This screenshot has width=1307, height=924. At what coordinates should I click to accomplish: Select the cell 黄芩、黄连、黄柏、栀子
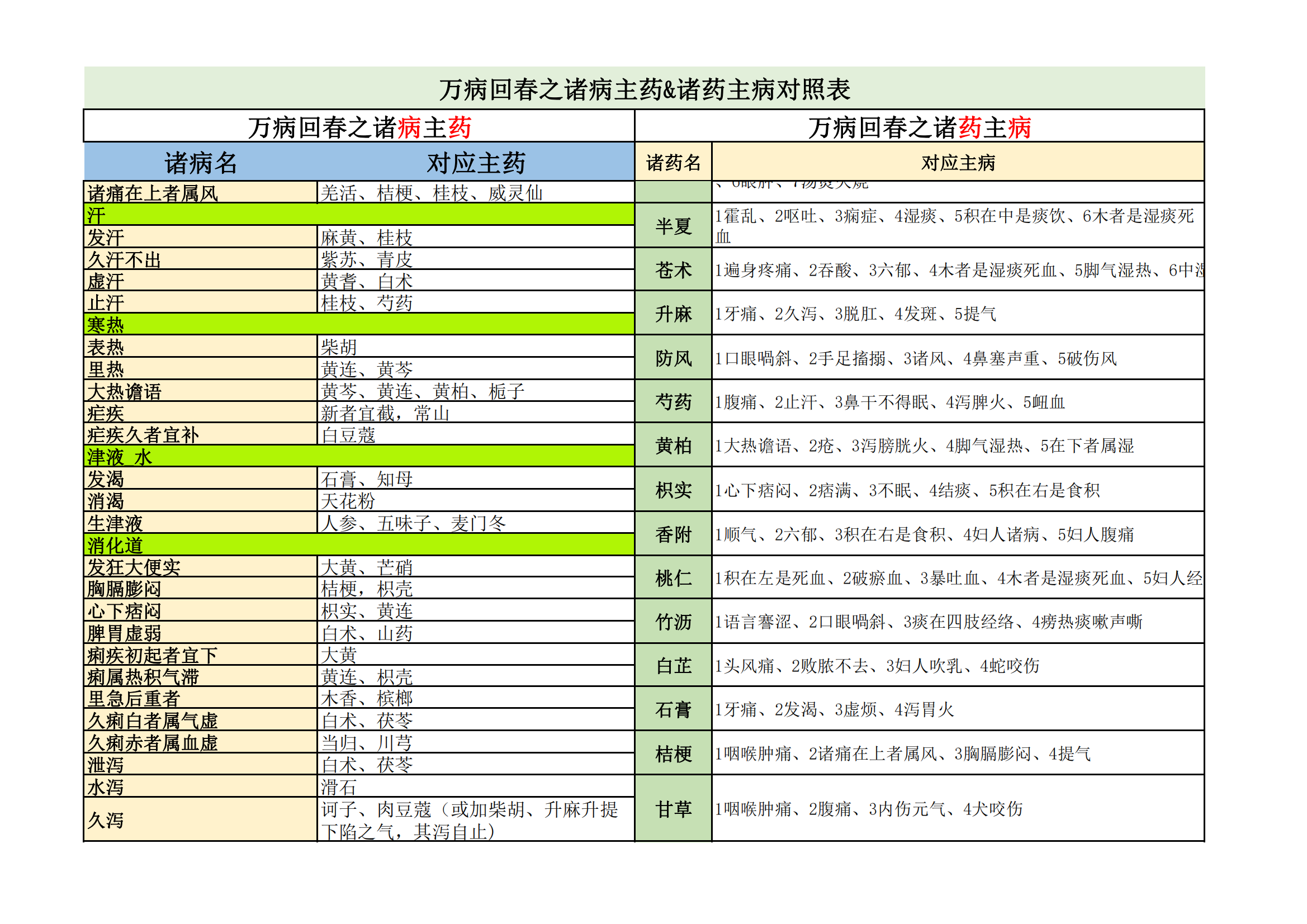(476, 391)
